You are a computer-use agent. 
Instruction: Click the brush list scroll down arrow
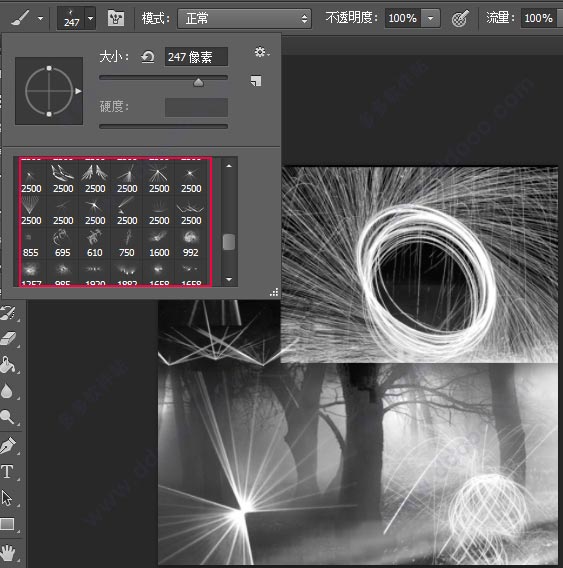pyautogui.click(x=229, y=279)
